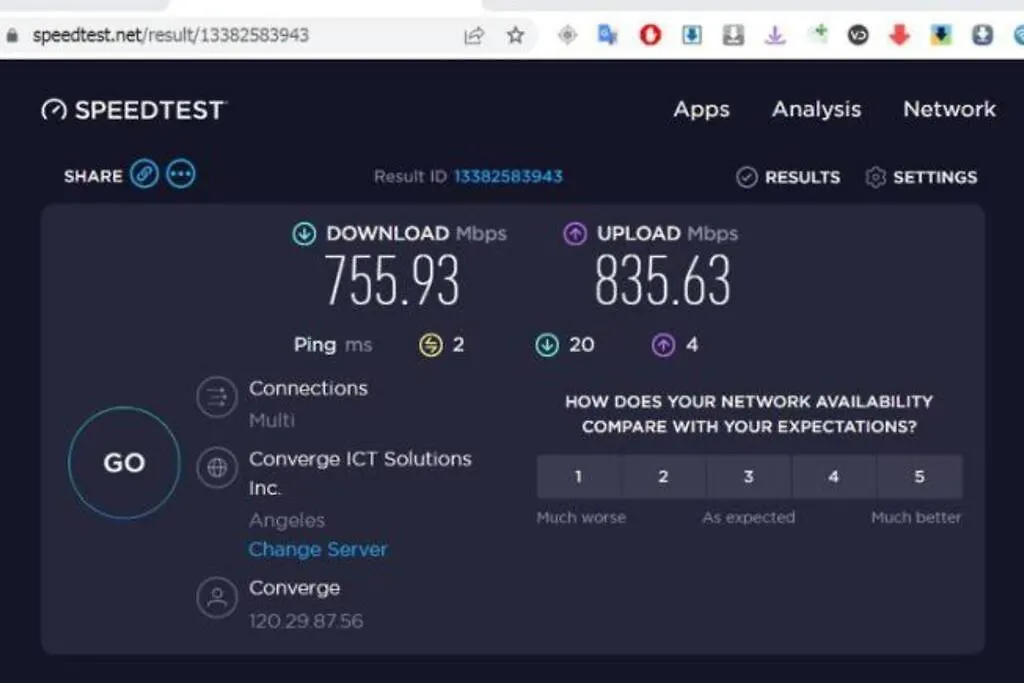
Task: Click the server globe icon beside Converge ICT Solutions
Action: coord(217,468)
